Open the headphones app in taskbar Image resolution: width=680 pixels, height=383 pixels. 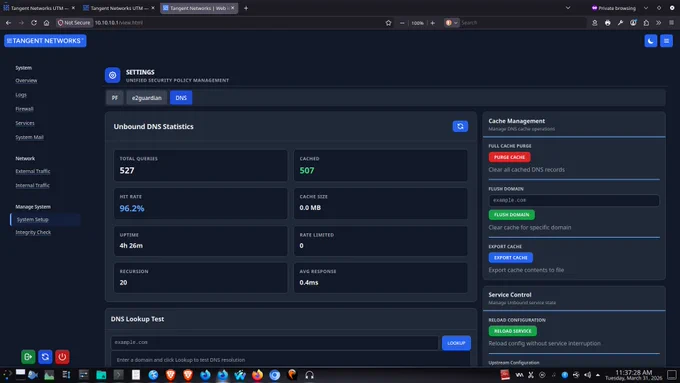click(309, 375)
